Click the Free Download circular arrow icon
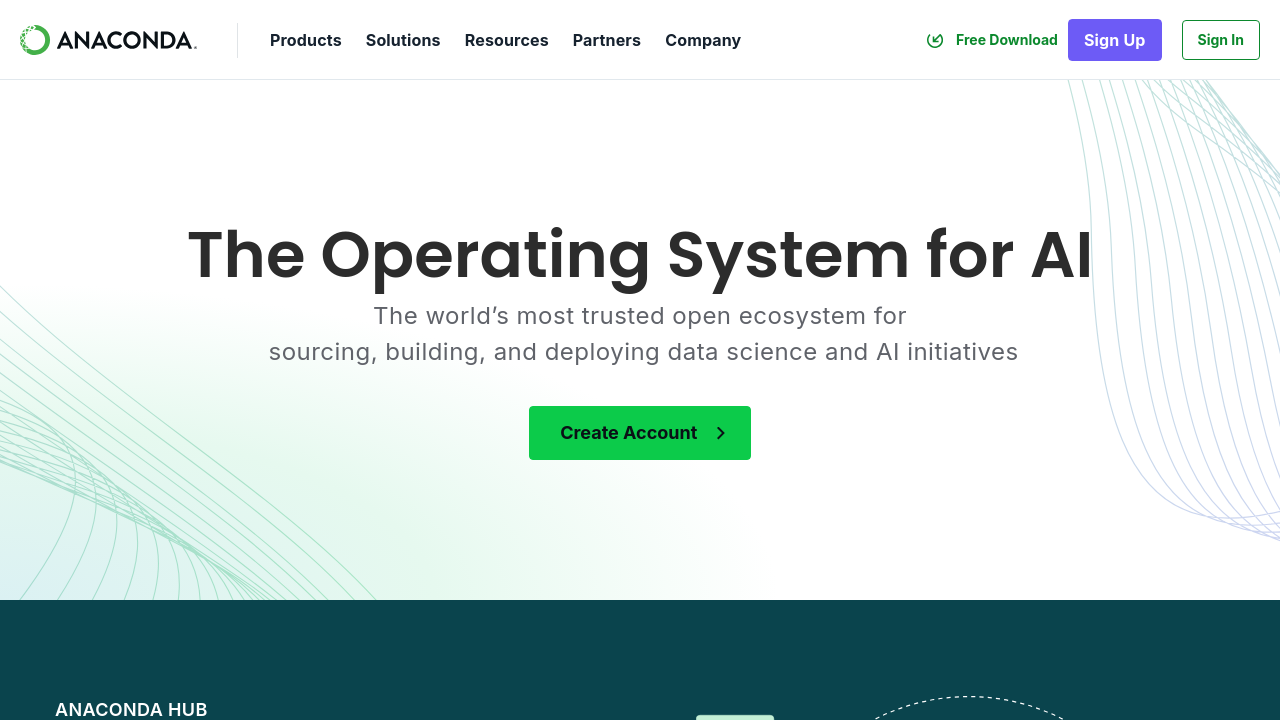This screenshot has height=720, width=1280. point(935,40)
